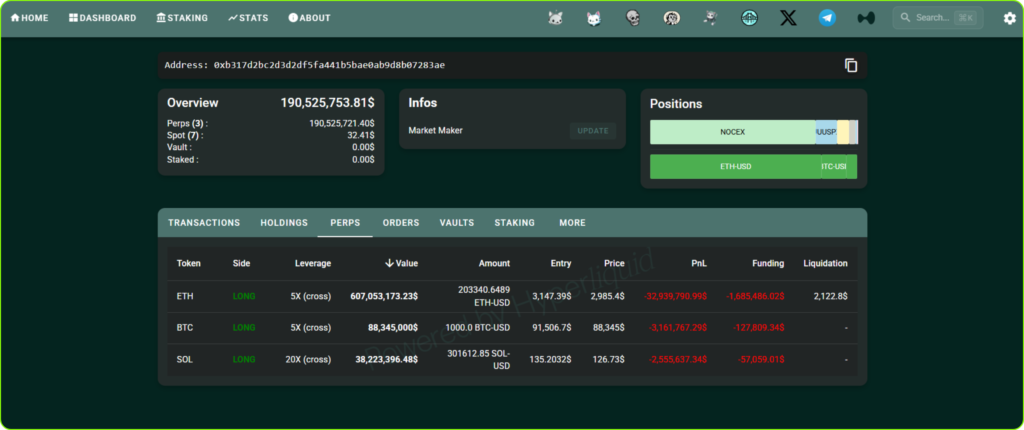
Task: Open the MORE tab menu
Action: [572, 223]
